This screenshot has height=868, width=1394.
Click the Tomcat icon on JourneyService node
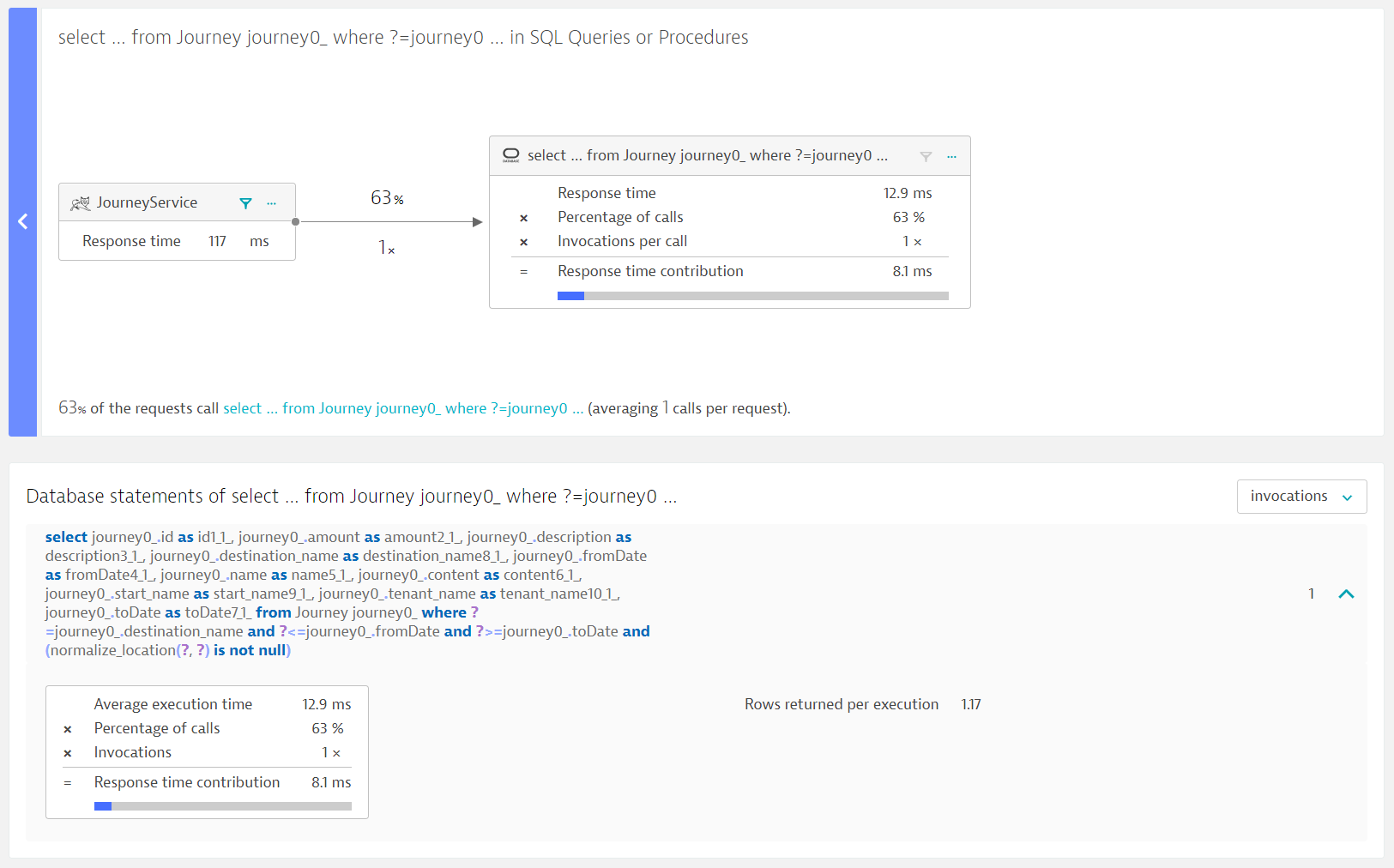(80, 202)
